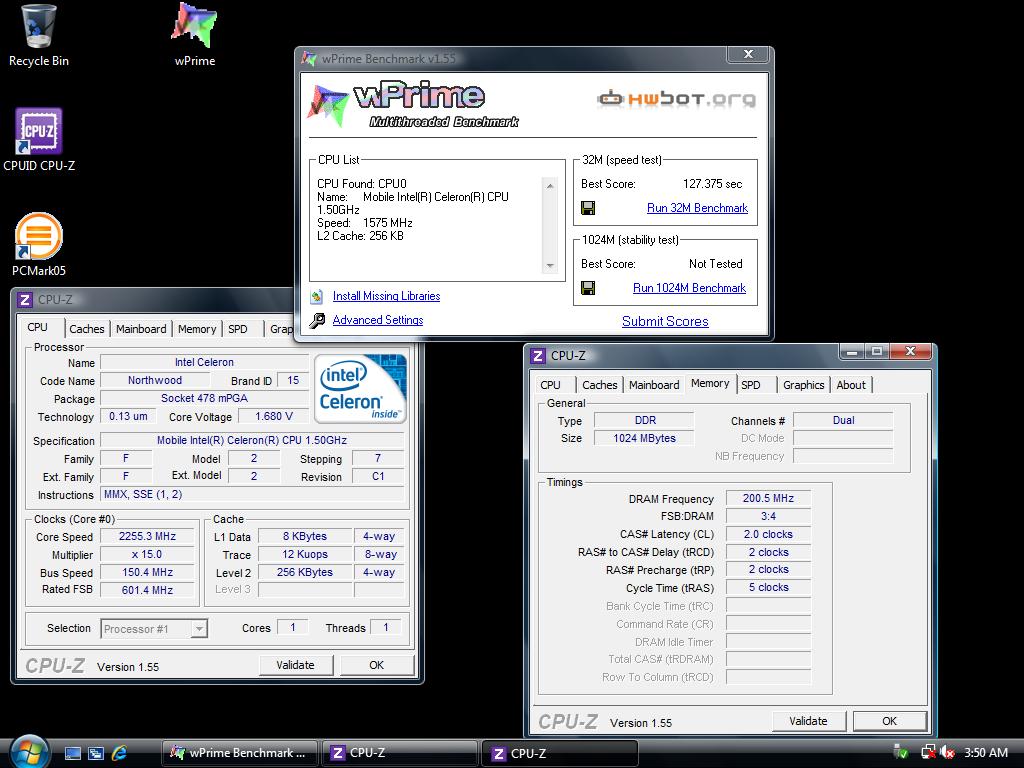Click the Intel Celeron inside logo
1024x768 pixels.
point(360,389)
